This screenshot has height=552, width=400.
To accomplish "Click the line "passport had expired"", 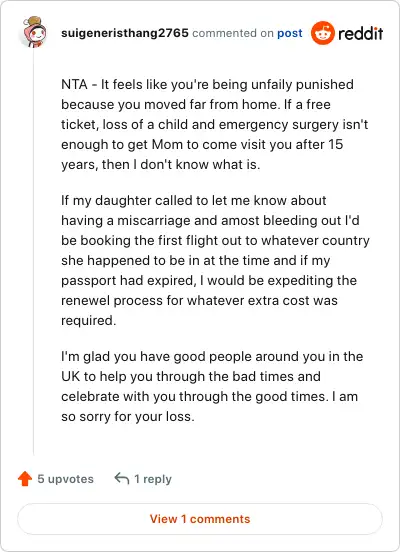I will click(x=209, y=281).
